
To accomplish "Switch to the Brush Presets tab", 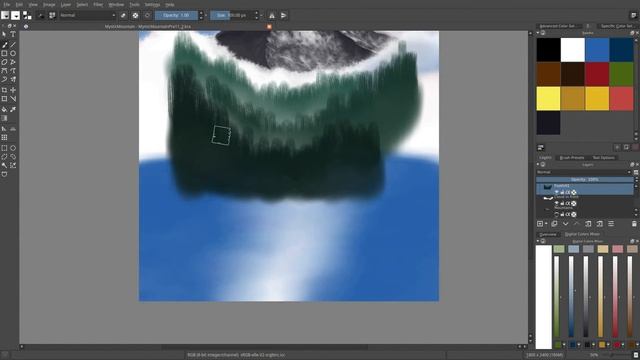I will click(x=571, y=158).
